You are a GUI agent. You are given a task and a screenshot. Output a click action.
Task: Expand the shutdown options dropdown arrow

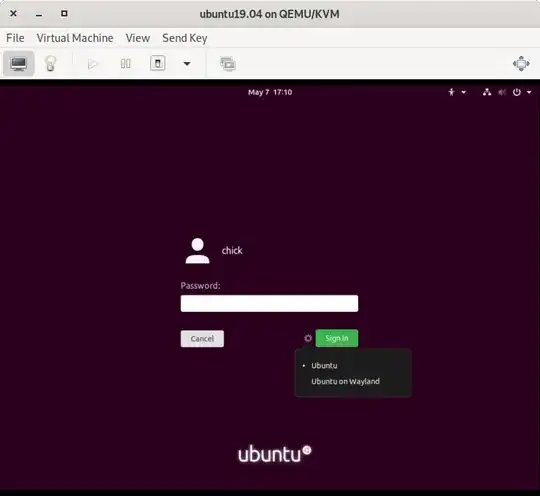(187, 64)
